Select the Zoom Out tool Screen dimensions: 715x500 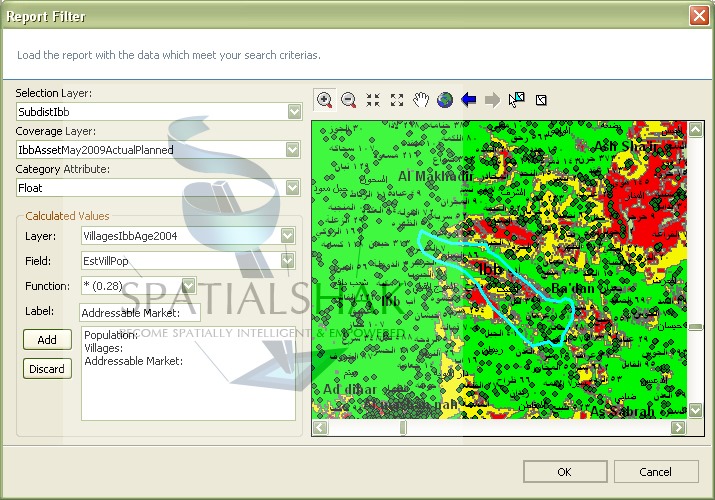[349, 100]
